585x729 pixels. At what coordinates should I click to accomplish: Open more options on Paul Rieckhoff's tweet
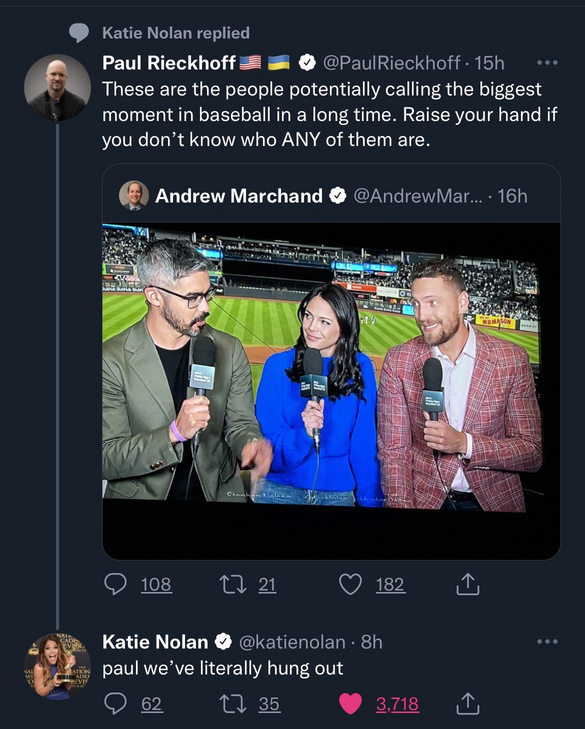[547, 62]
